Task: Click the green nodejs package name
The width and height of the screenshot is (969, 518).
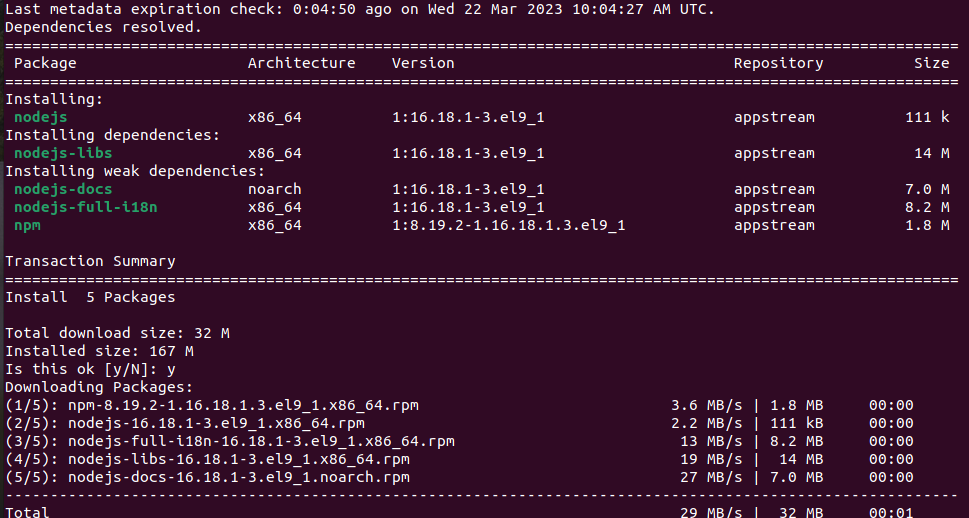Action: [x=41, y=117]
